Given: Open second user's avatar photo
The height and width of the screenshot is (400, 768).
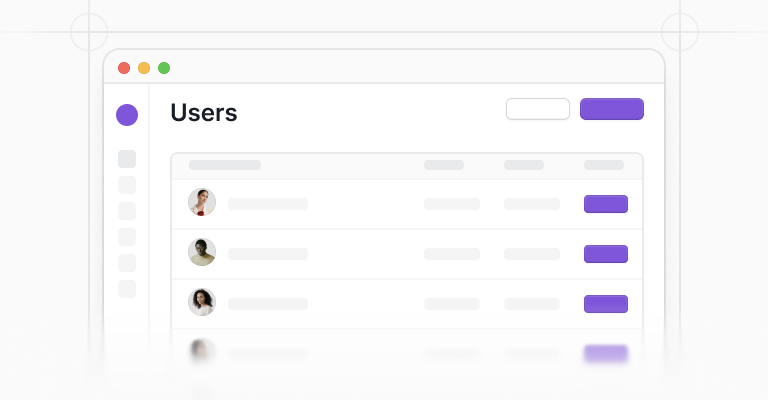Looking at the screenshot, I should click(x=202, y=252).
